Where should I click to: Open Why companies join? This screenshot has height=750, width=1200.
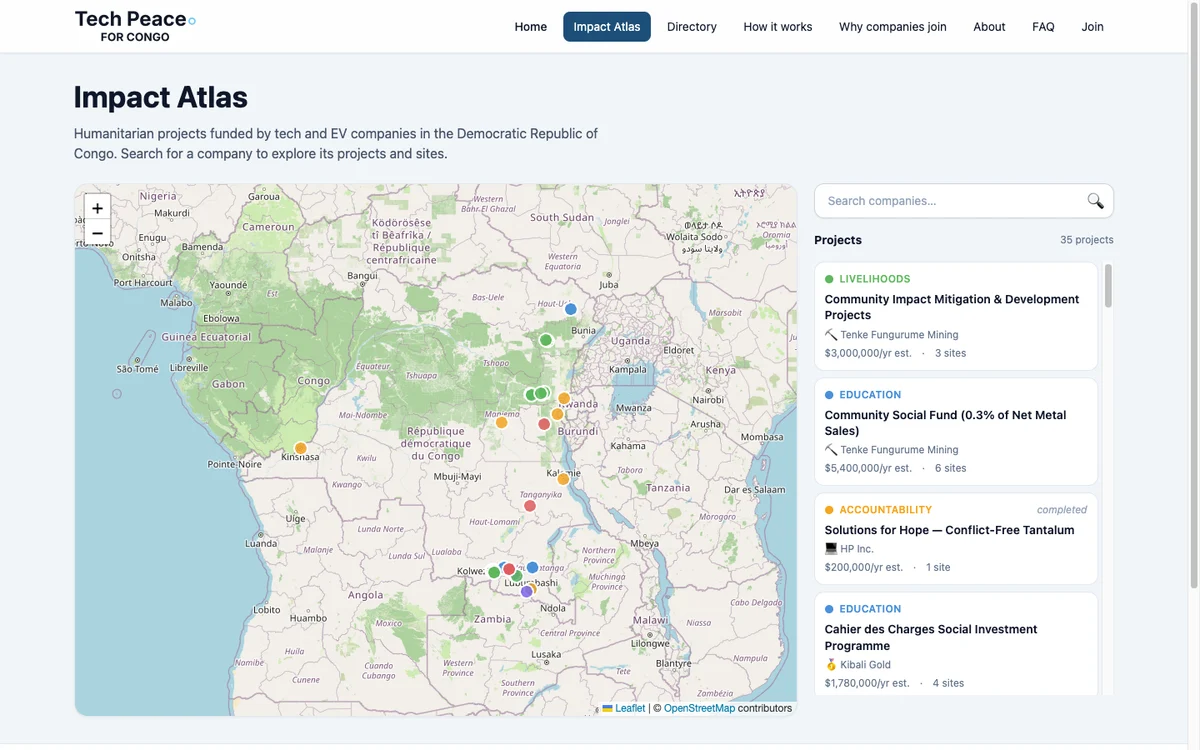click(893, 27)
